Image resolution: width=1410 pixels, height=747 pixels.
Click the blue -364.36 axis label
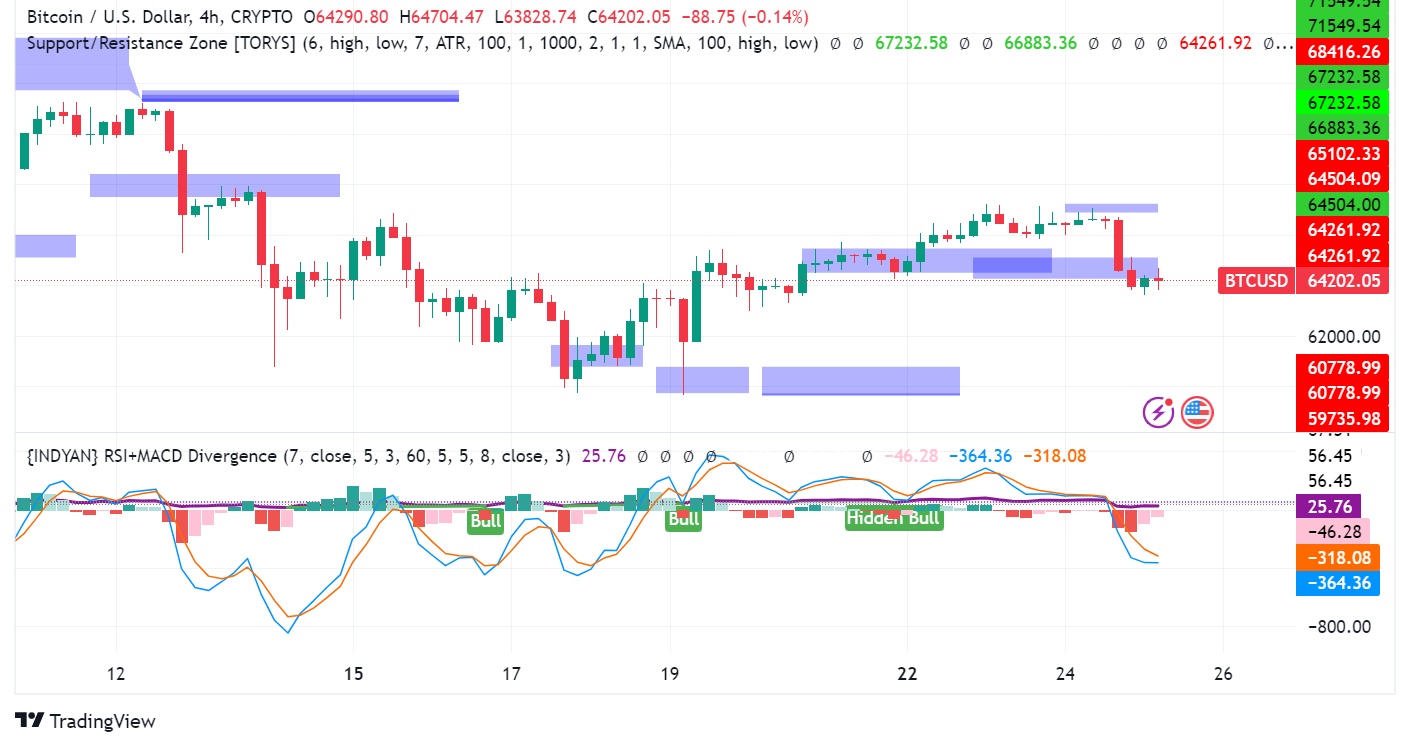pyautogui.click(x=1336, y=582)
